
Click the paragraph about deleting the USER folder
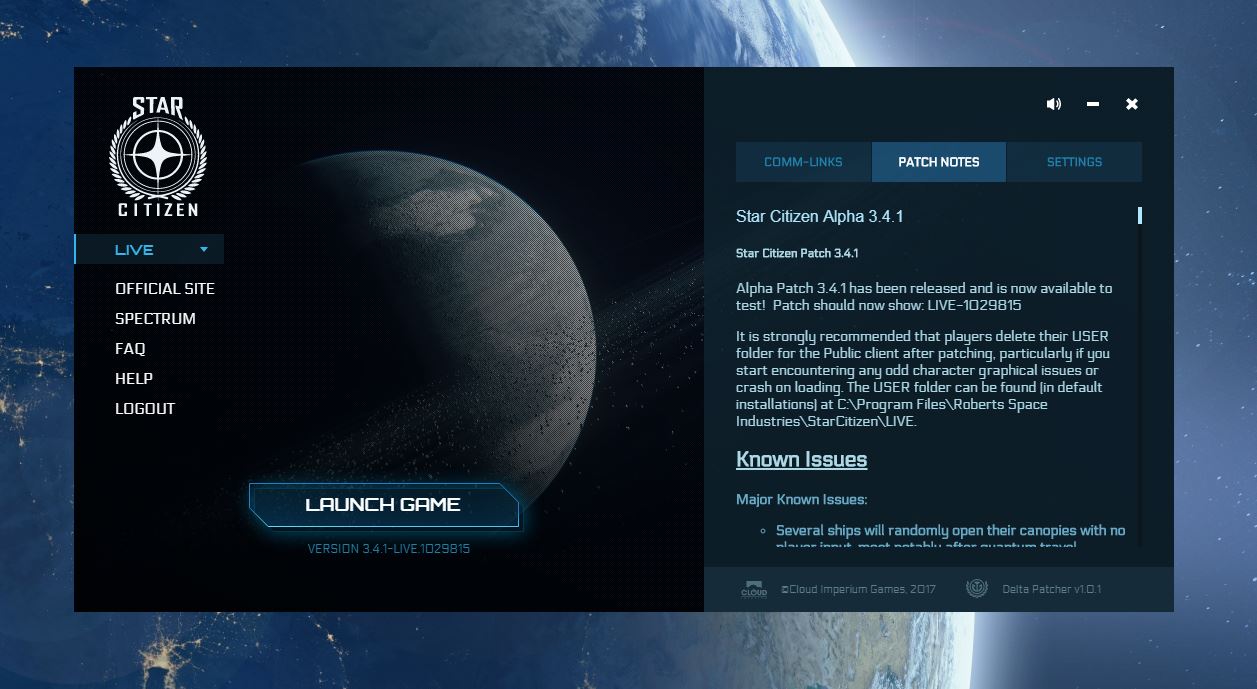[x=923, y=378]
